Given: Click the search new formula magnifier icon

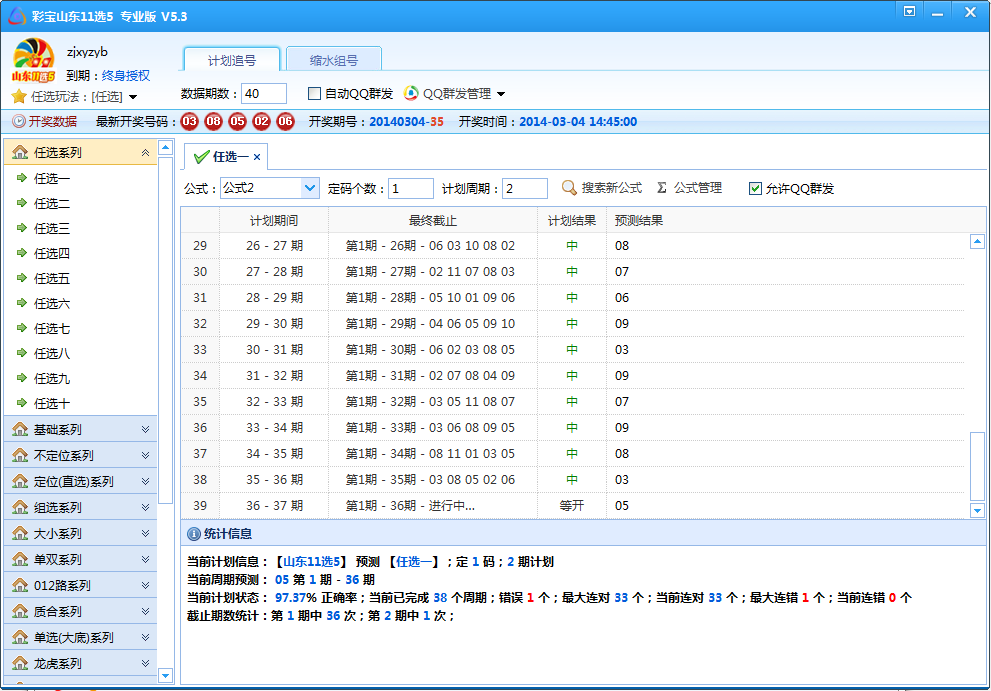Looking at the screenshot, I should point(569,188).
